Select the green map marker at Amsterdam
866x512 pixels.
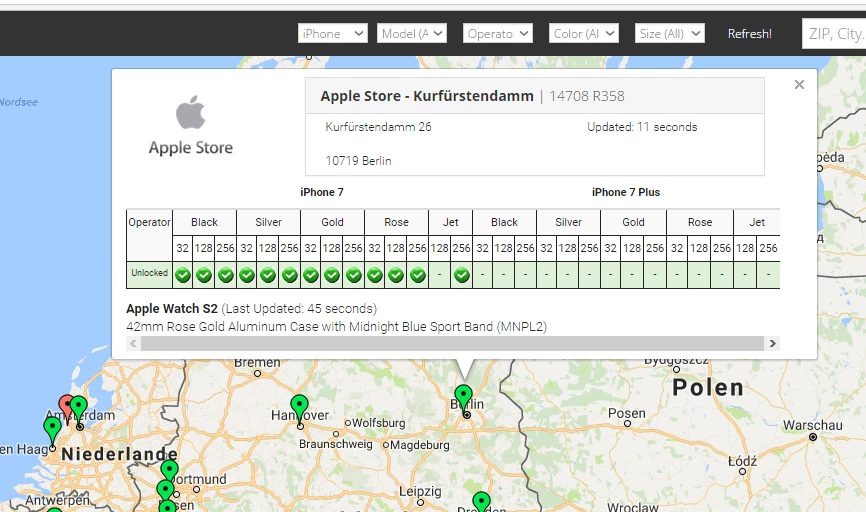(79, 409)
